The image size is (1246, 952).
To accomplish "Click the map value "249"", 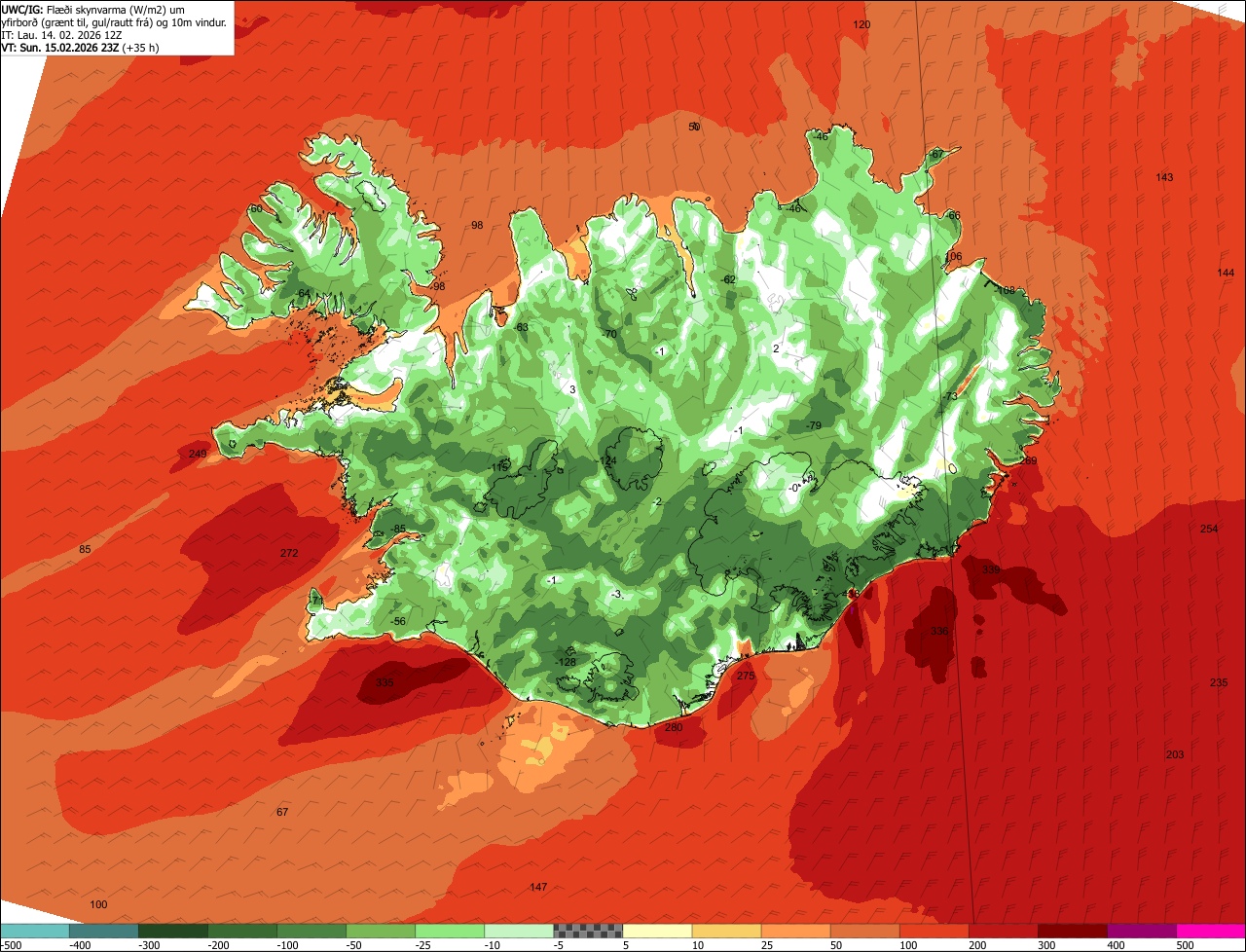I will click(x=198, y=455).
